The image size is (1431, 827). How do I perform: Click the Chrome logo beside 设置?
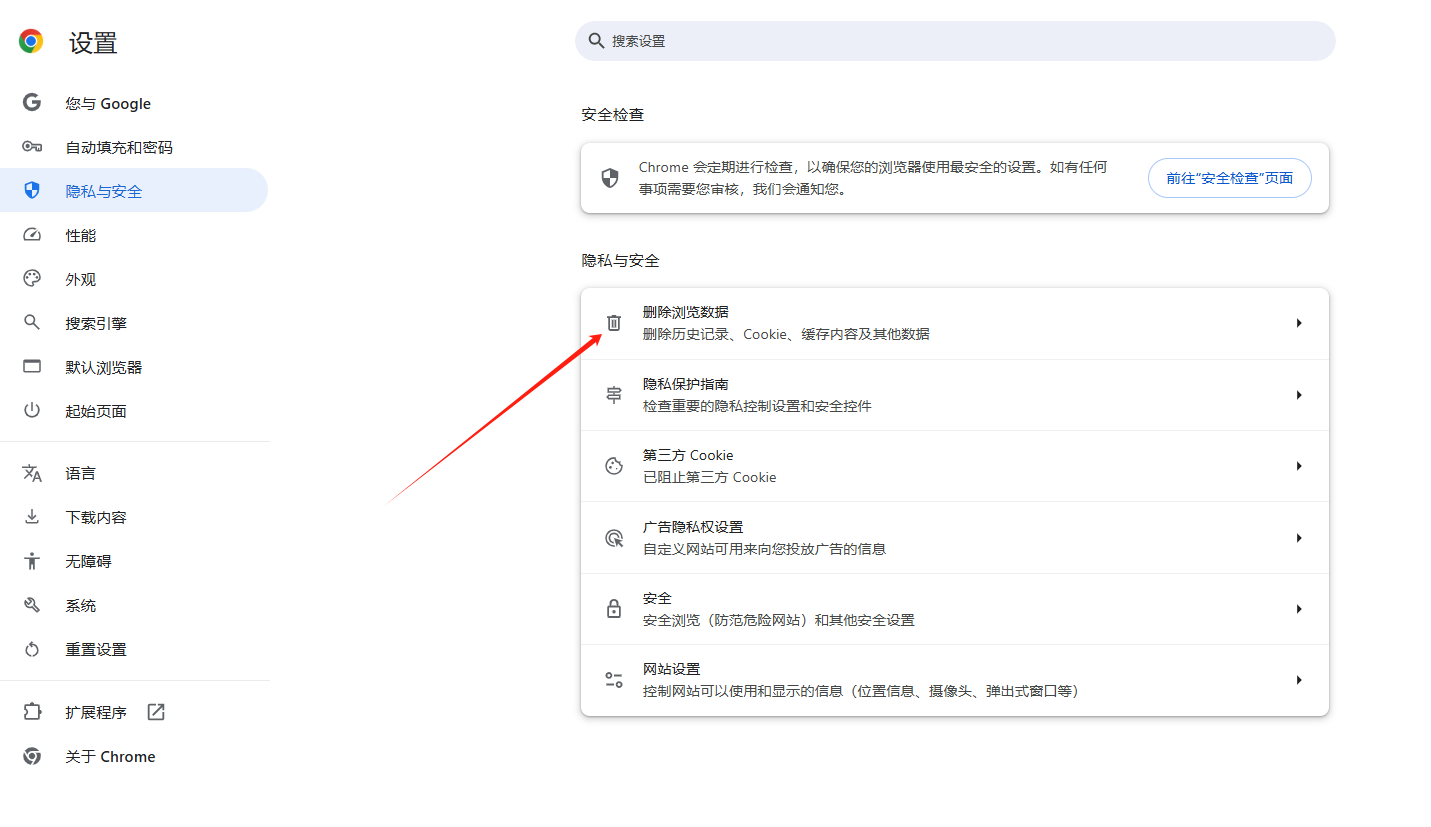pyautogui.click(x=31, y=41)
